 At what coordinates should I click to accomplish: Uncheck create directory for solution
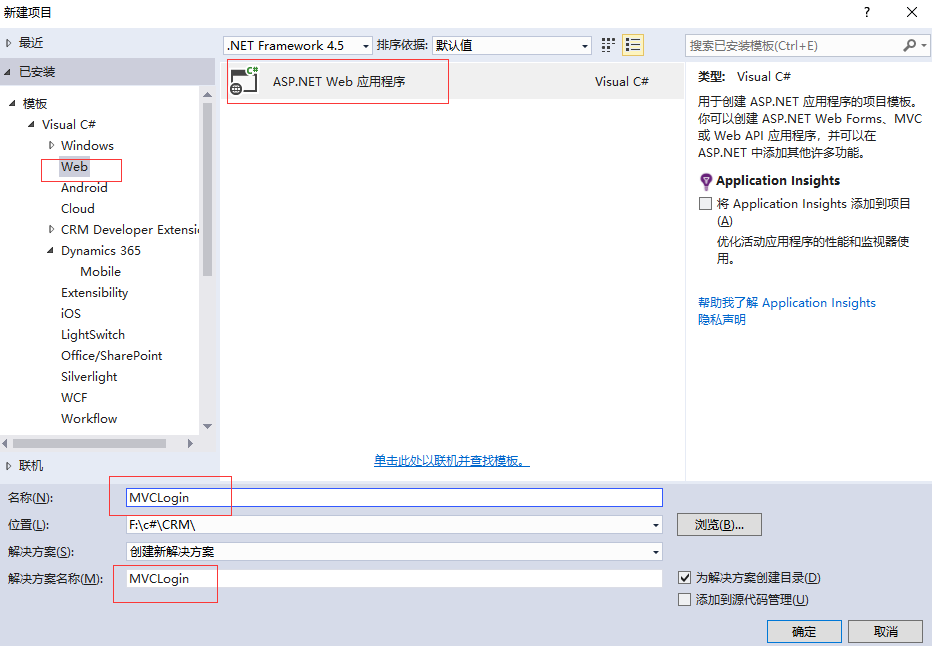684,578
